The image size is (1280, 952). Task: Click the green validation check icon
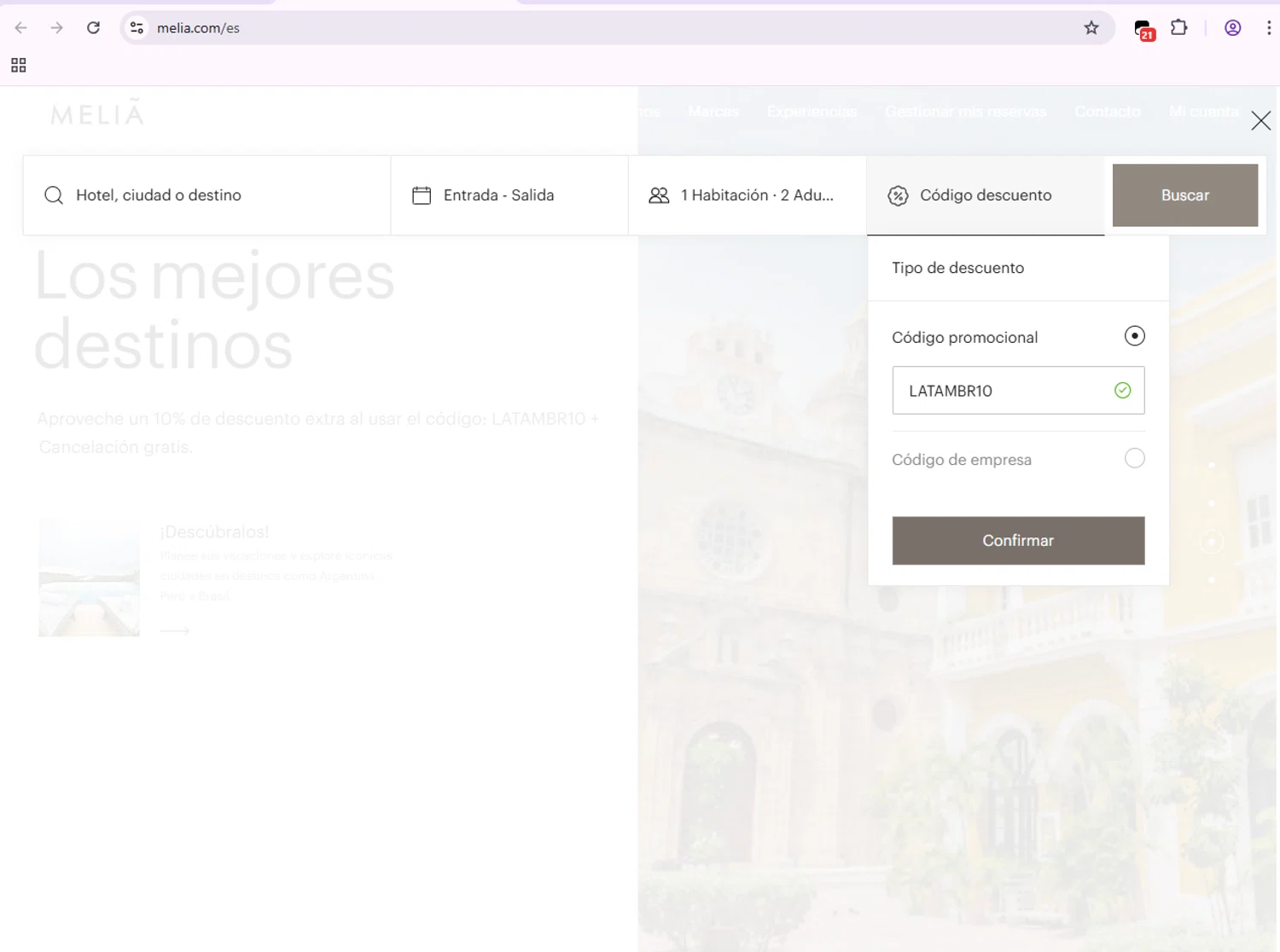[1123, 390]
